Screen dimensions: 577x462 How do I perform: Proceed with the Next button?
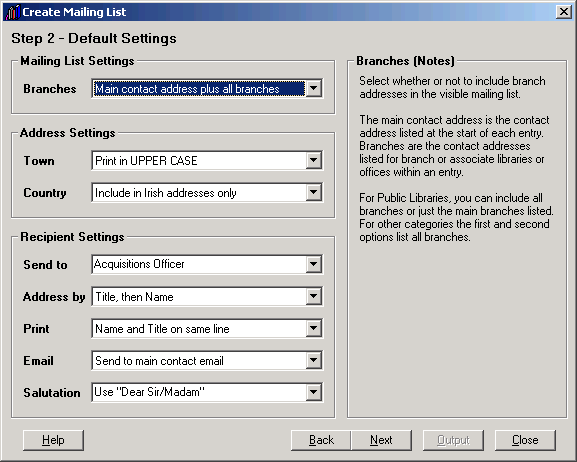[x=381, y=440]
